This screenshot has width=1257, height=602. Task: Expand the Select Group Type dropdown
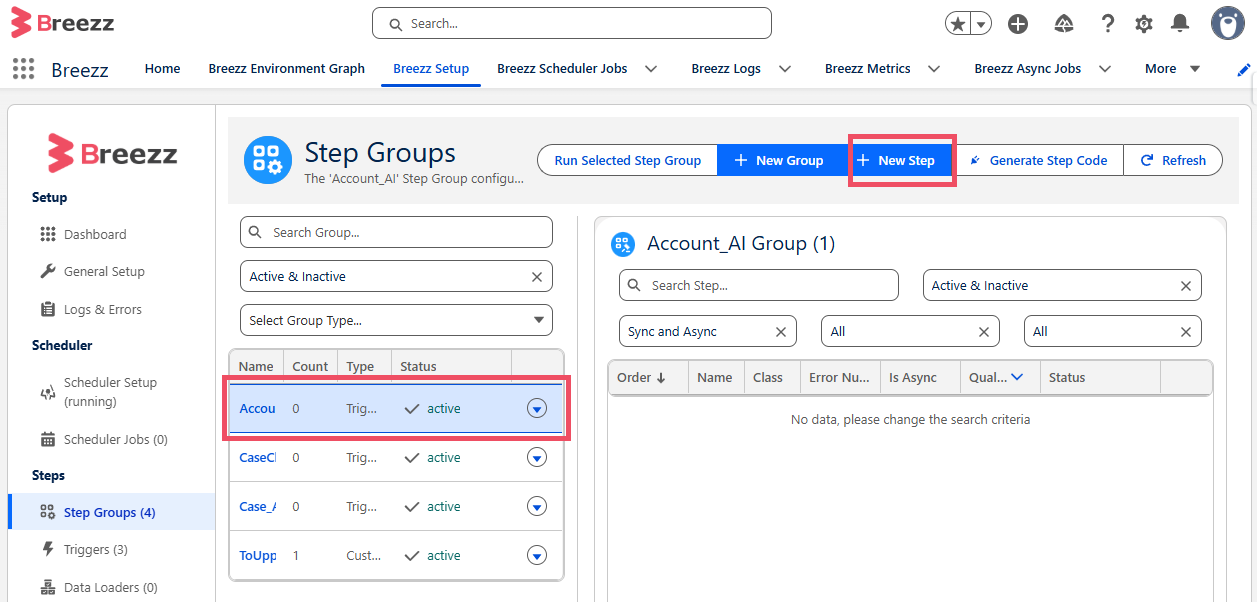[396, 320]
